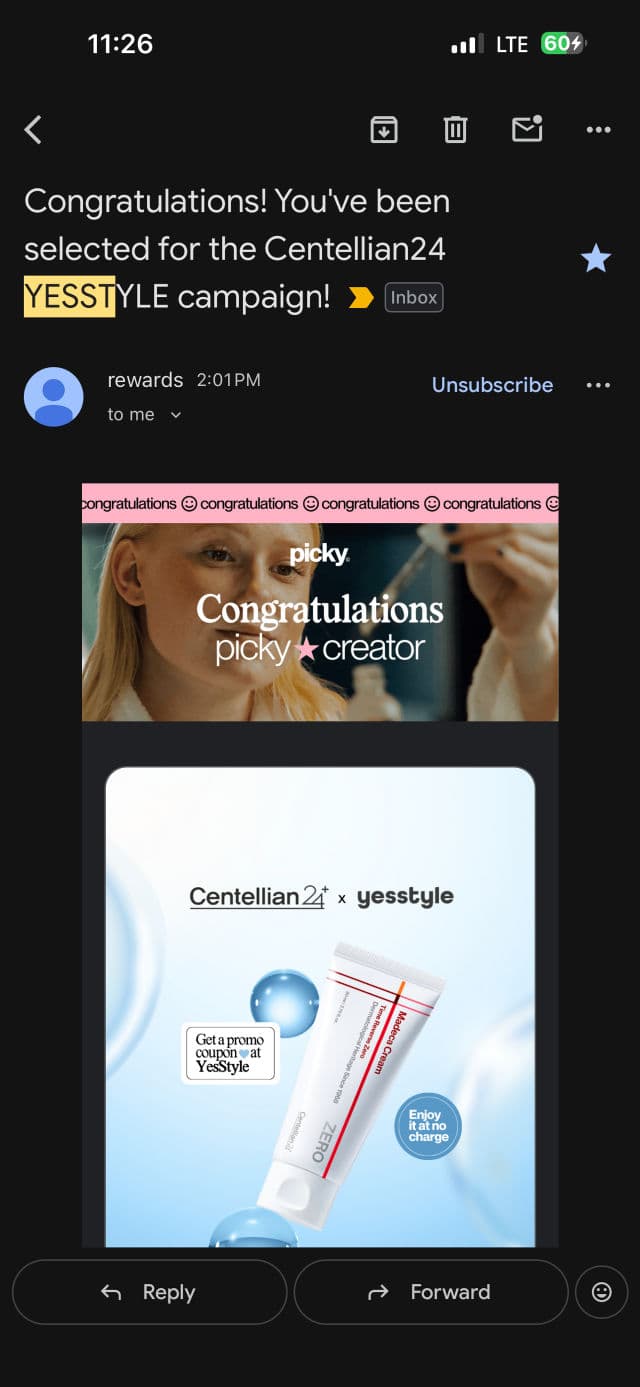Tap the Centellian24 logo
The width and height of the screenshot is (640, 1387).
[259, 896]
